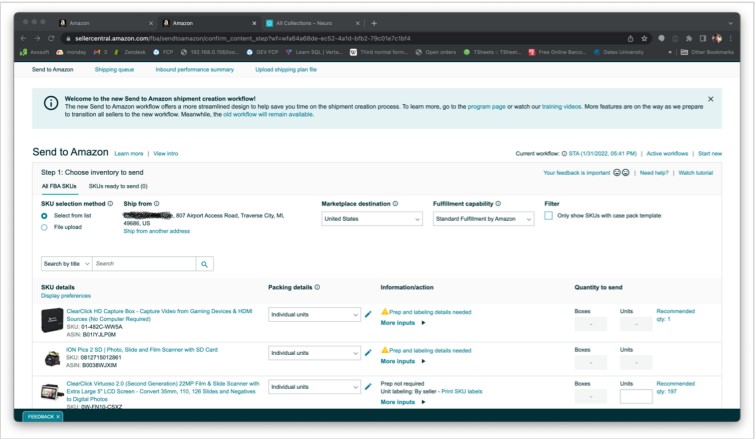Click info icon beside Ship from
The image size is (755, 439).
pos(156,204)
